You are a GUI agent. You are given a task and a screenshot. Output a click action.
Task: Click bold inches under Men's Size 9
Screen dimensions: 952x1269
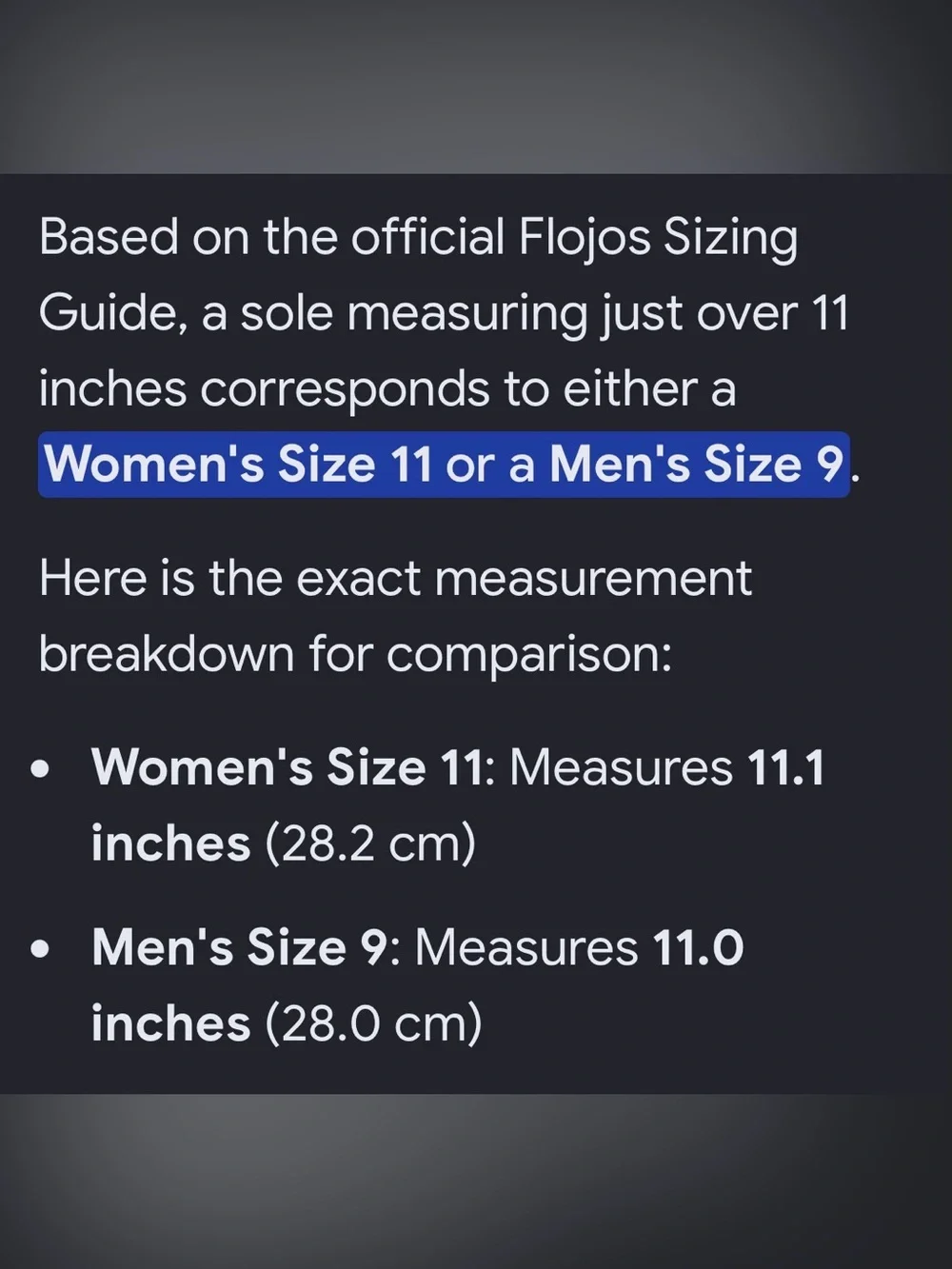coord(170,1023)
